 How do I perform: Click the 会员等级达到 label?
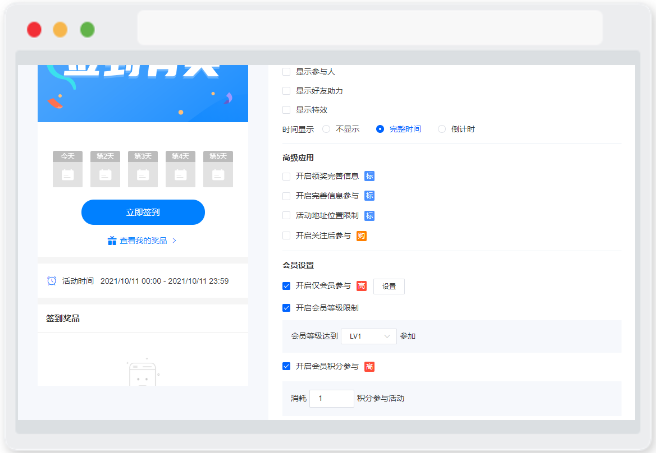tap(314, 336)
